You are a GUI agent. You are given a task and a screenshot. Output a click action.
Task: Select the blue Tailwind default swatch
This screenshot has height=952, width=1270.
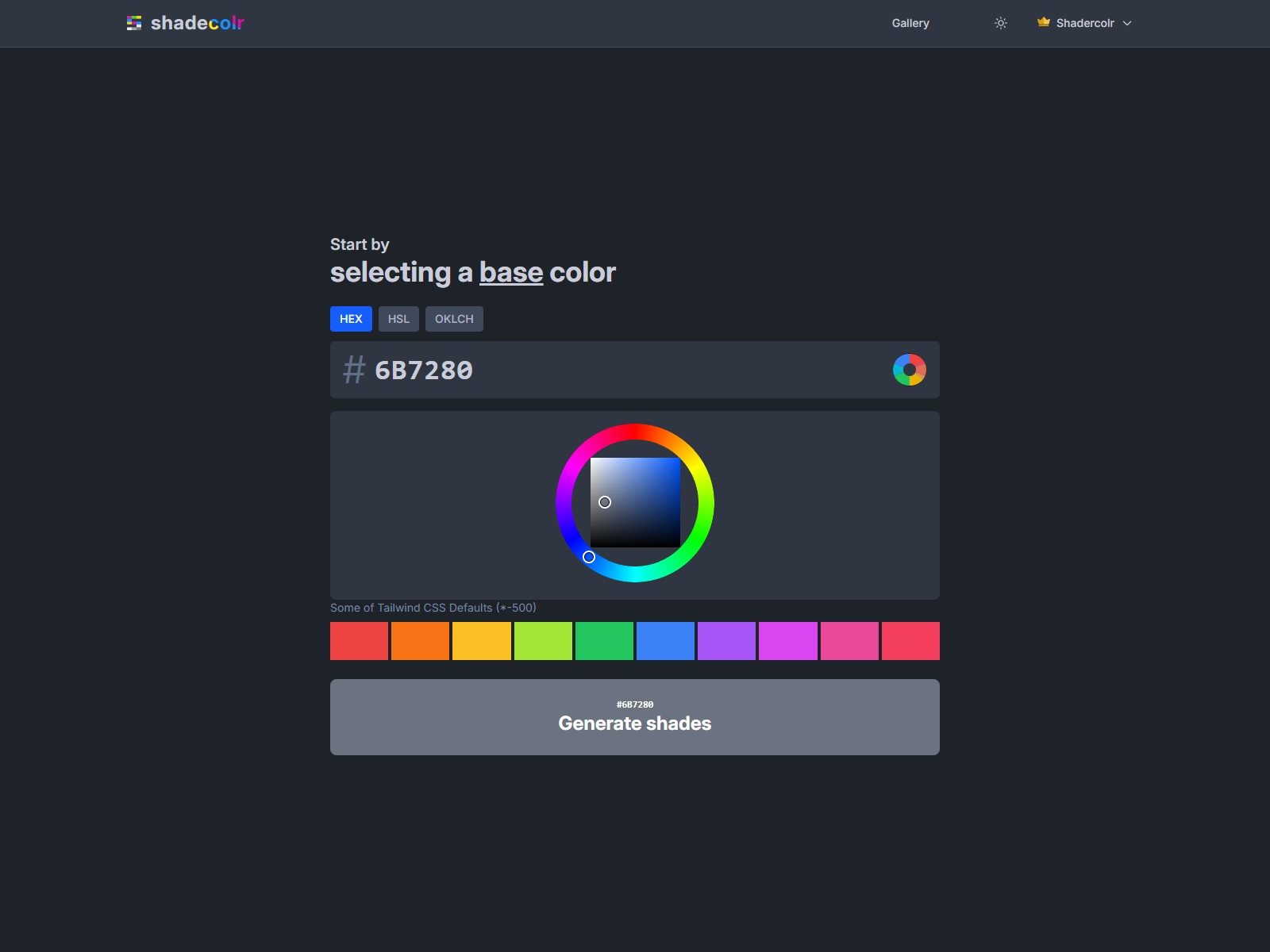coord(666,640)
